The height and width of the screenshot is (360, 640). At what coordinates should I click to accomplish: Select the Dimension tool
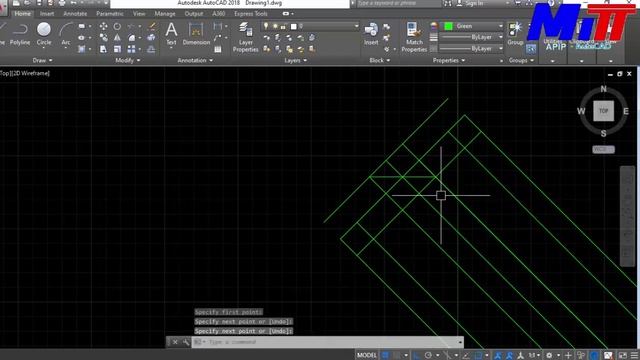pos(196,33)
